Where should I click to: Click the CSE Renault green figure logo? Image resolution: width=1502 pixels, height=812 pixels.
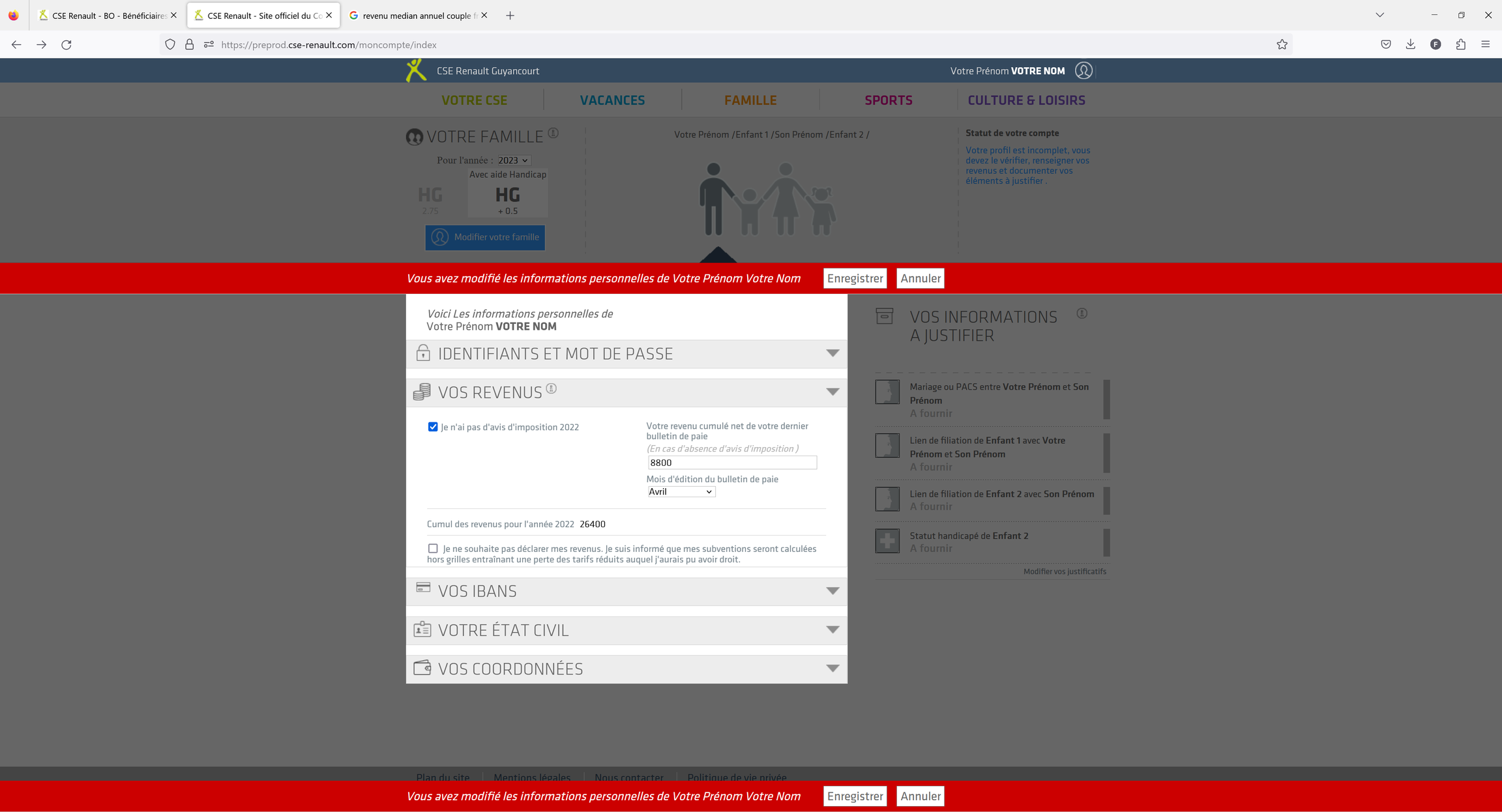click(415, 70)
